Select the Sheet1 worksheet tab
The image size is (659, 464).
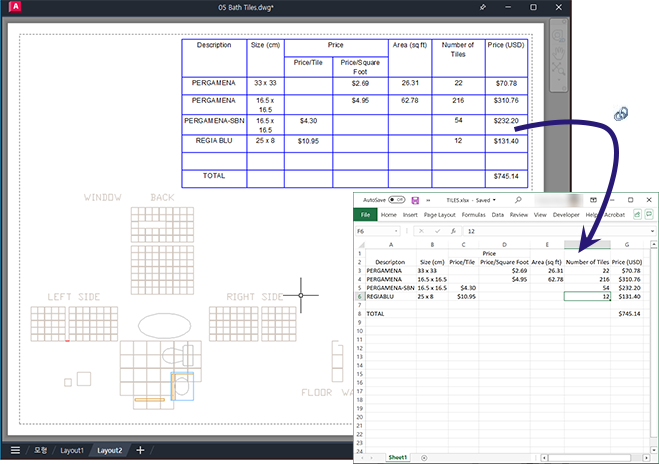coord(398,457)
